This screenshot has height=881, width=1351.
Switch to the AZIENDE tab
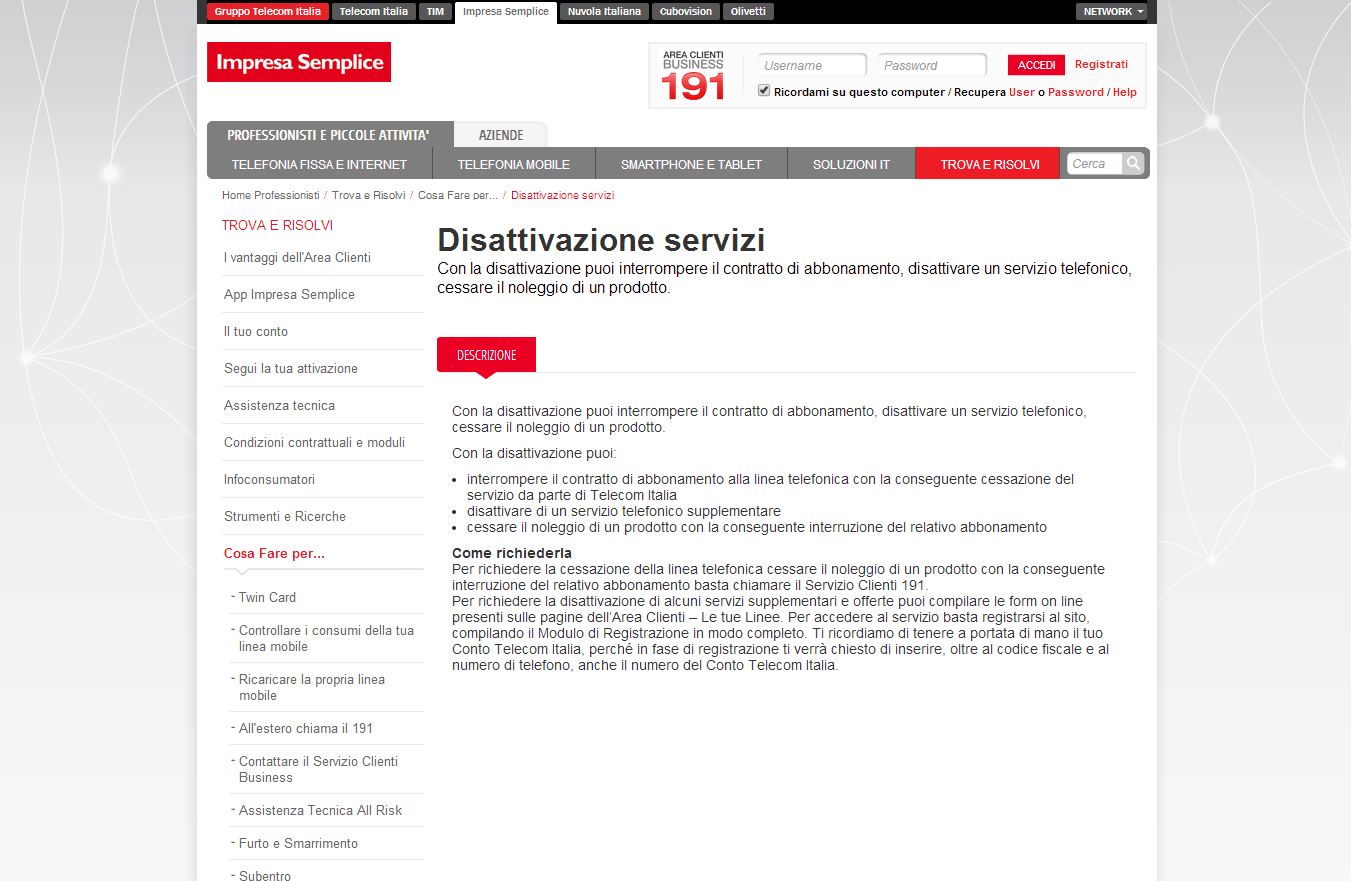pyautogui.click(x=500, y=134)
